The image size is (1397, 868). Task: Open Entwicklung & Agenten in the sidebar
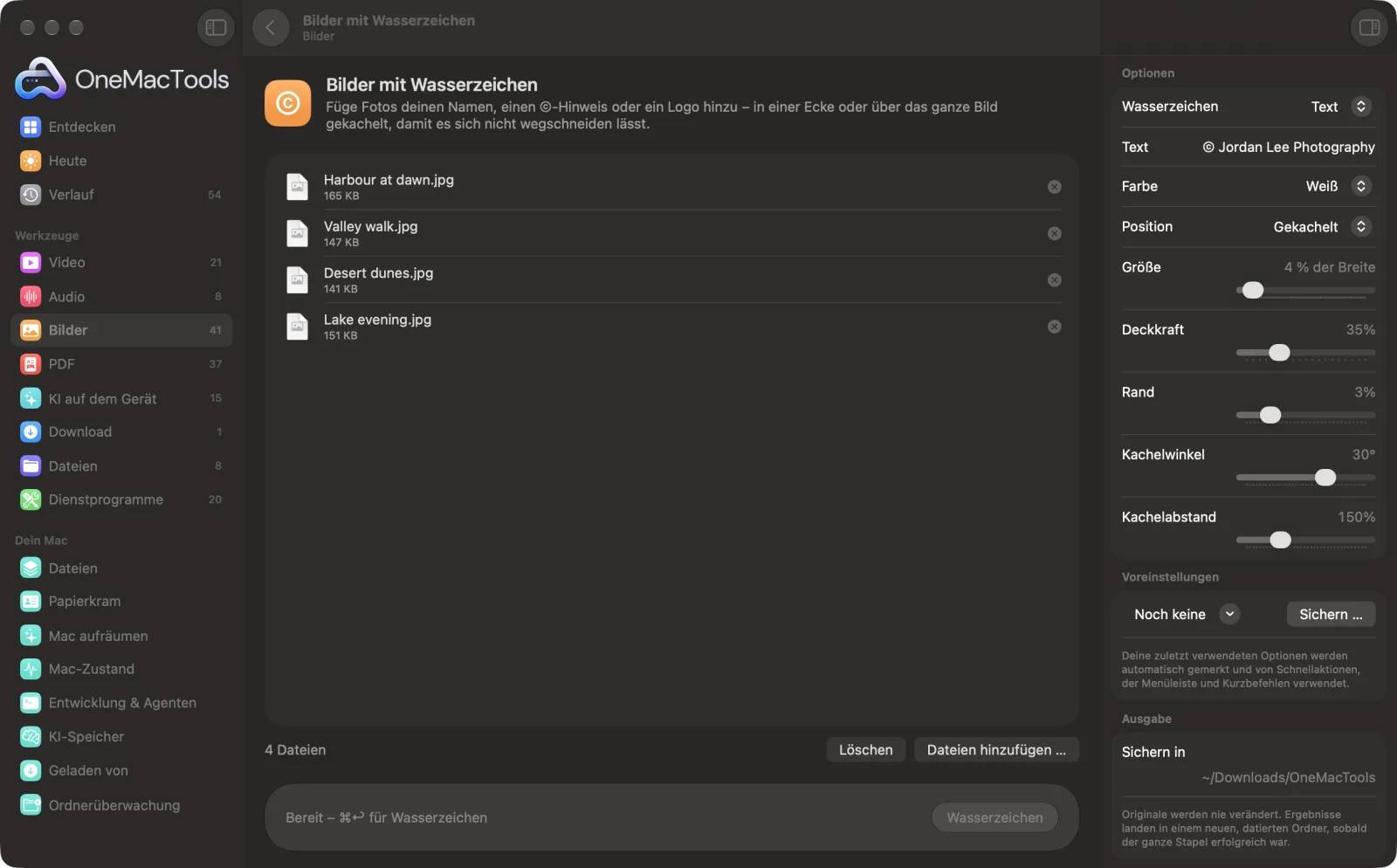click(x=121, y=703)
